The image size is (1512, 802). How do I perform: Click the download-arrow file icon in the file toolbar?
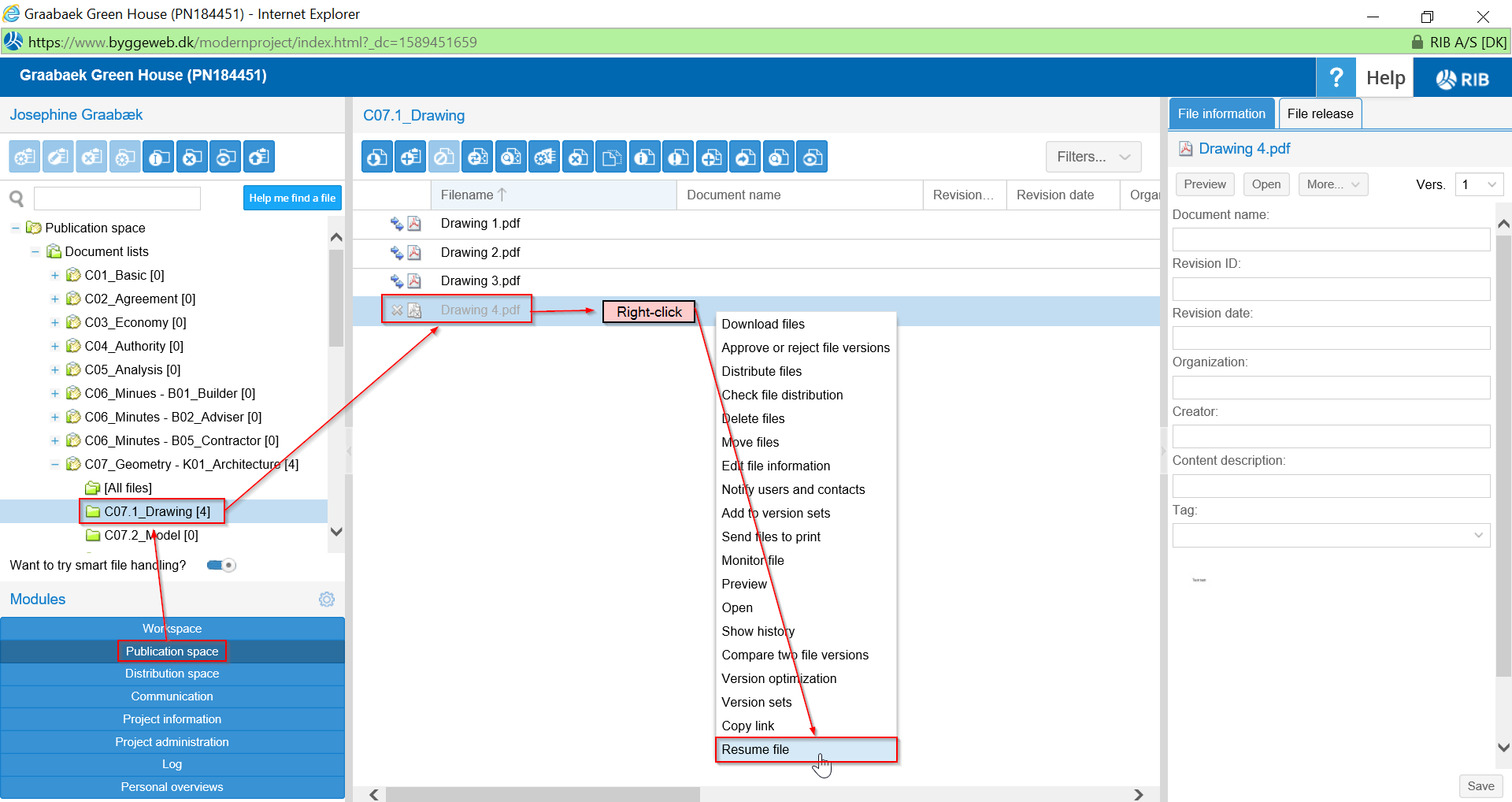[376, 158]
